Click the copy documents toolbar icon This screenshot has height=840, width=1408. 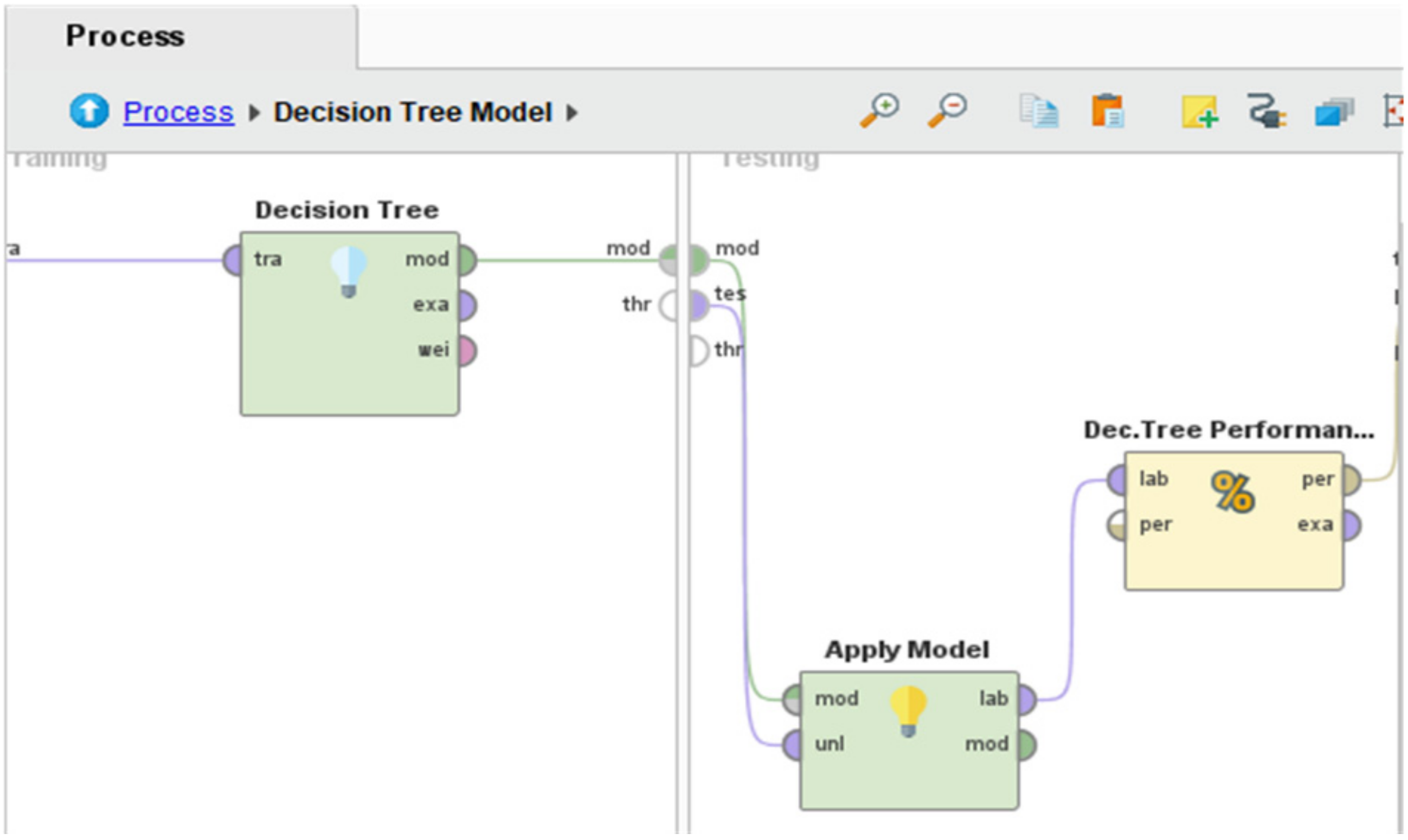(1038, 112)
